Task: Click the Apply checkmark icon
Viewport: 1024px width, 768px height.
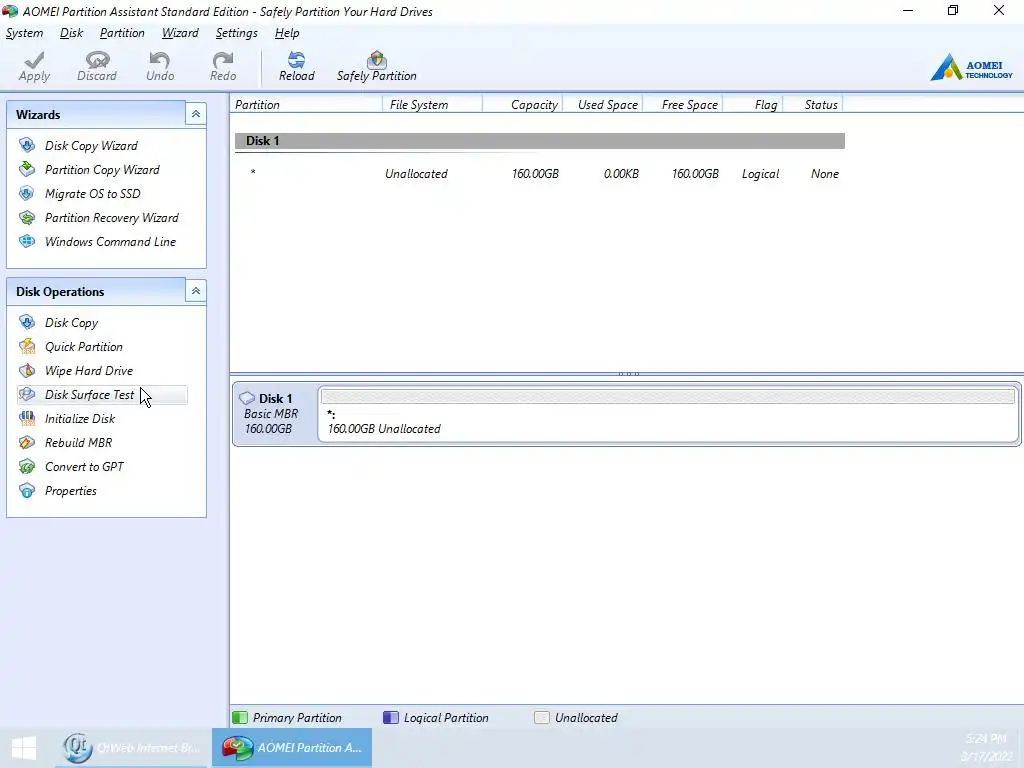Action: tap(34, 60)
